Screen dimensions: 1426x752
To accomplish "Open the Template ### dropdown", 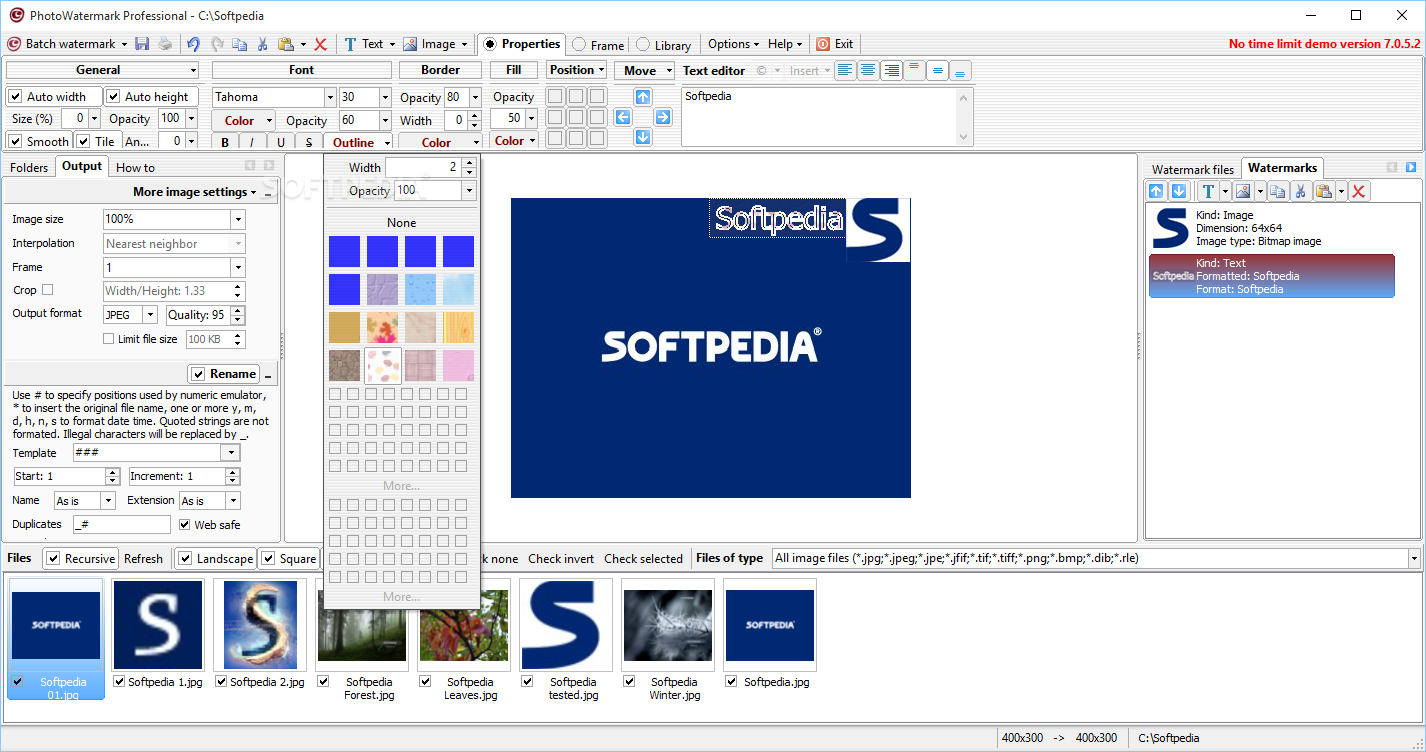I will (x=231, y=453).
